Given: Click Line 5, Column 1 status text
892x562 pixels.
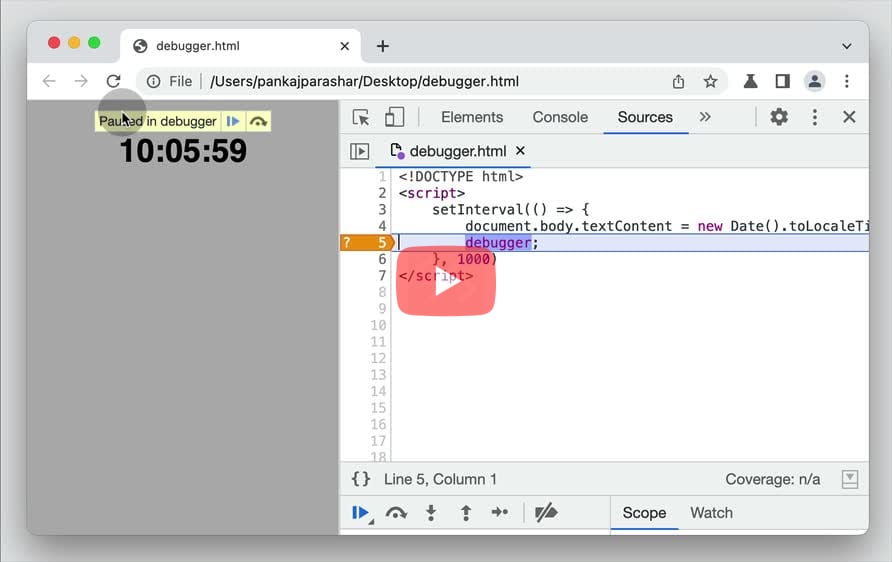Looking at the screenshot, I should (x=440, y=480).
